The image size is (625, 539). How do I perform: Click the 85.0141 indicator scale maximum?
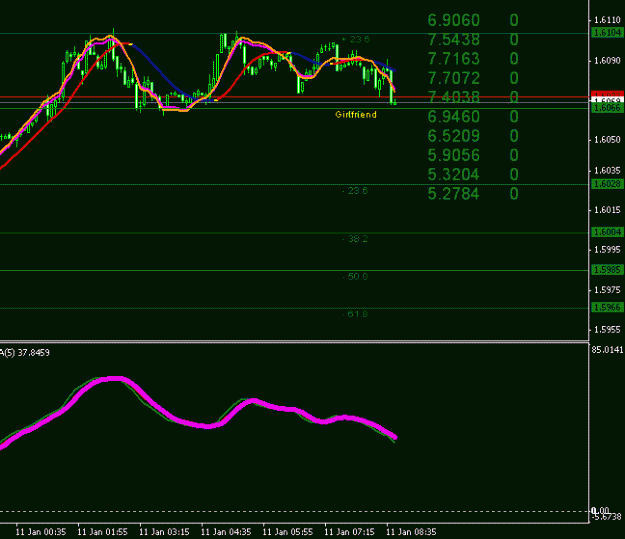pyautogui.click(x=607, y=350)
